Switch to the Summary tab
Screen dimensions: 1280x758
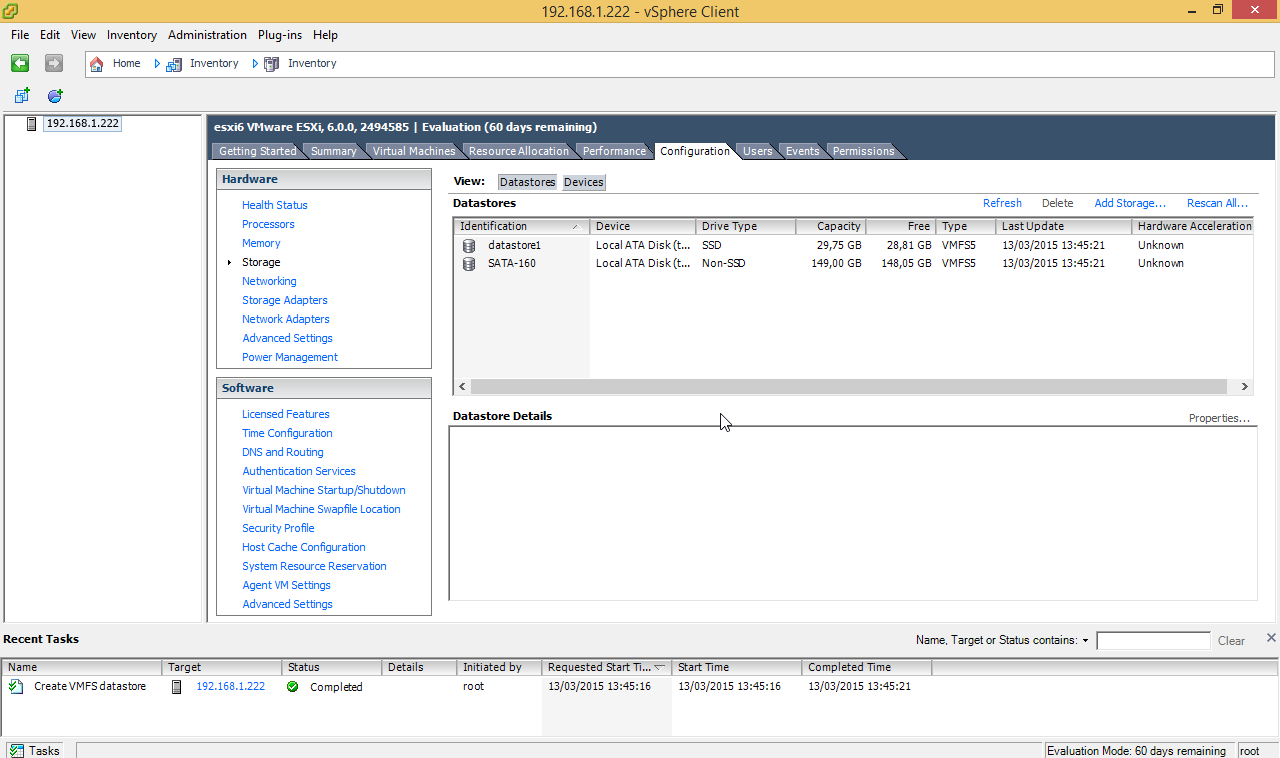tap(333, 151)
